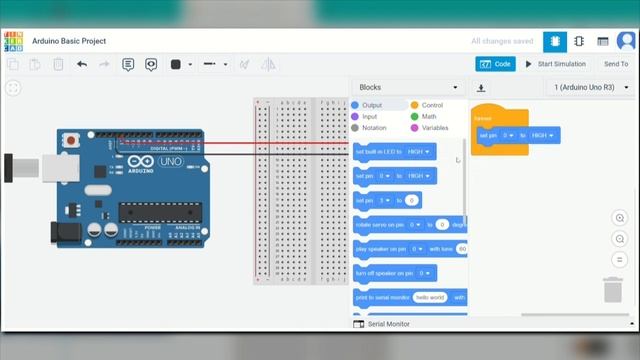The image size is (640, 360).
Task: Click the Rotate icon
Action: point(244,64)
